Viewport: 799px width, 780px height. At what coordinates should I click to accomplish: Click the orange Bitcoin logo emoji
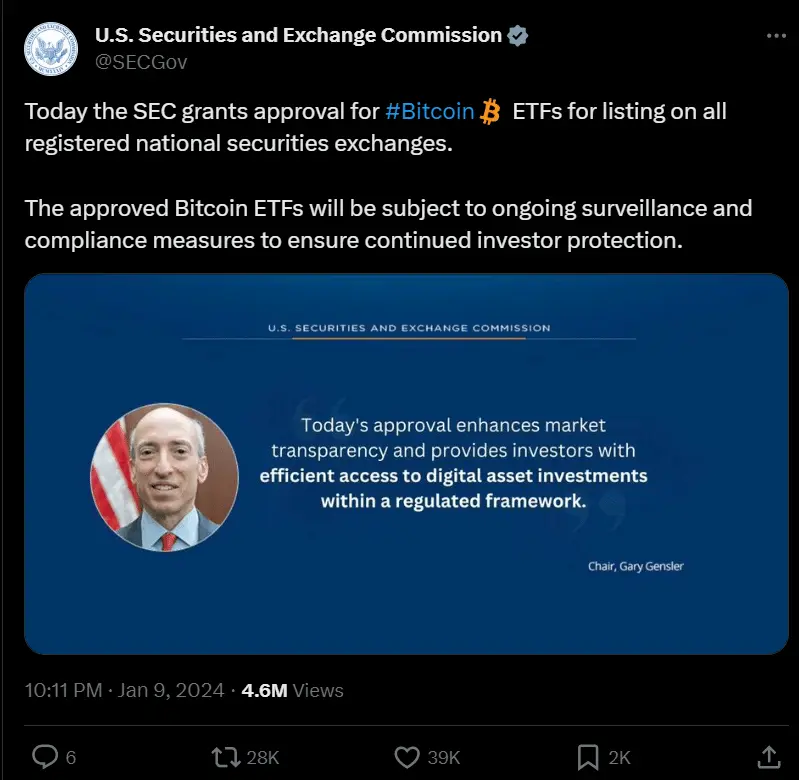coord(490,111)
